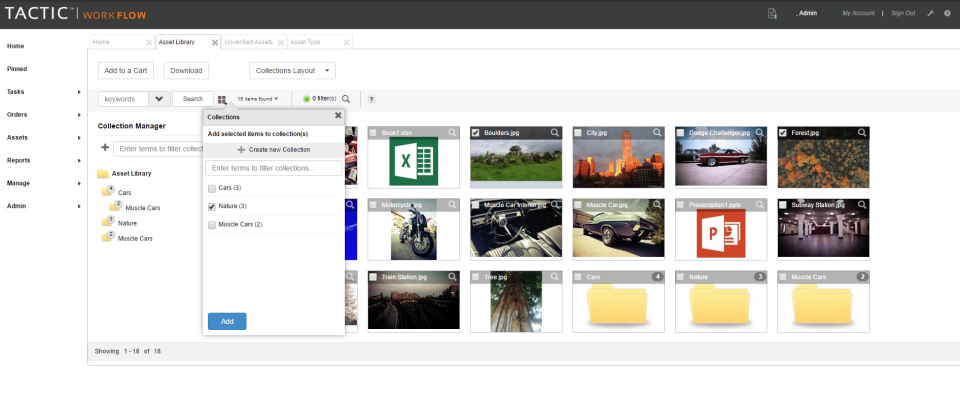Zoom magnifier on Book1.xlsx thumbnail
960x395 pixels.
click(x=452, y=132)
